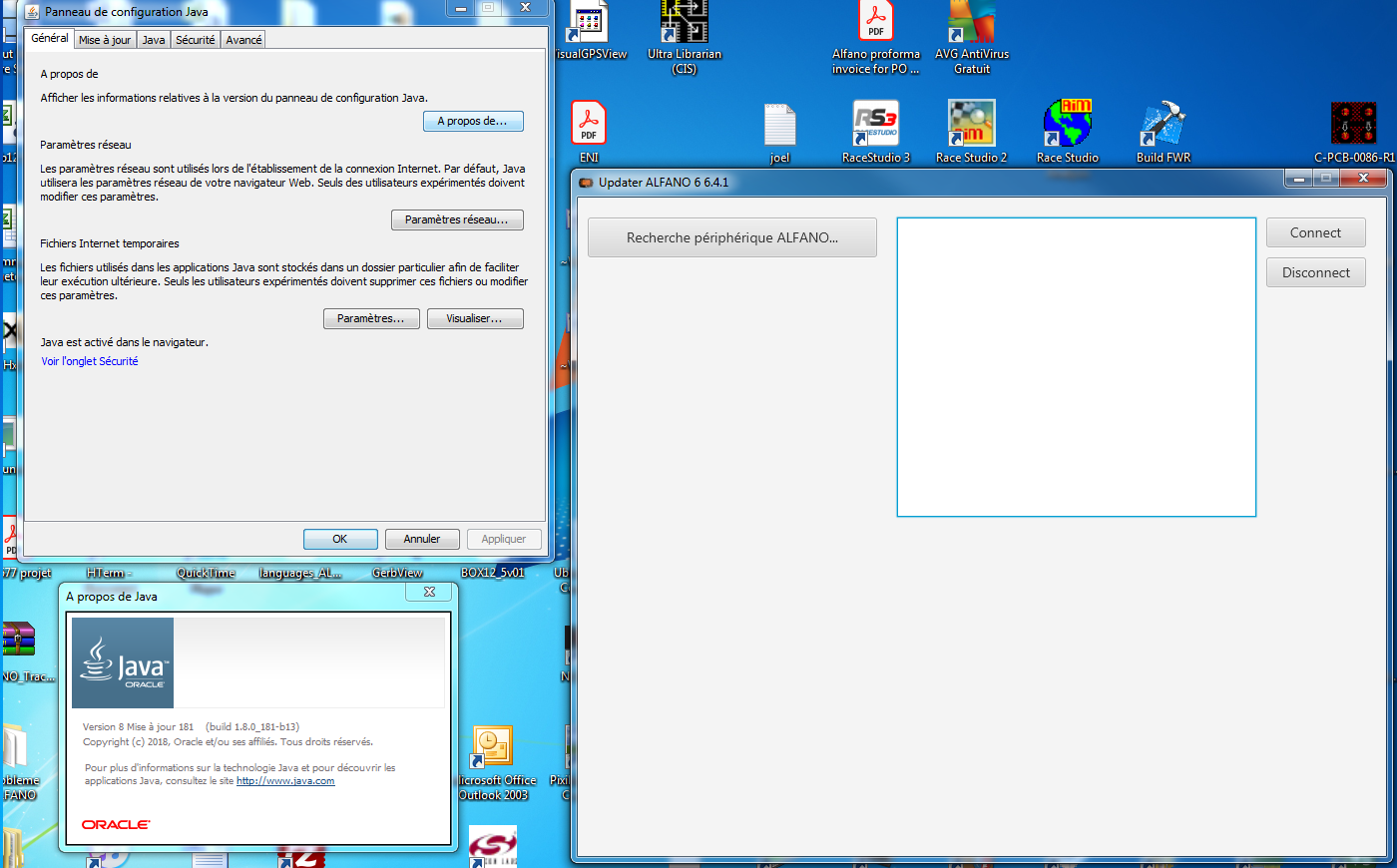Click the empty device list box in Updater ALFANO

(1077, 367)
